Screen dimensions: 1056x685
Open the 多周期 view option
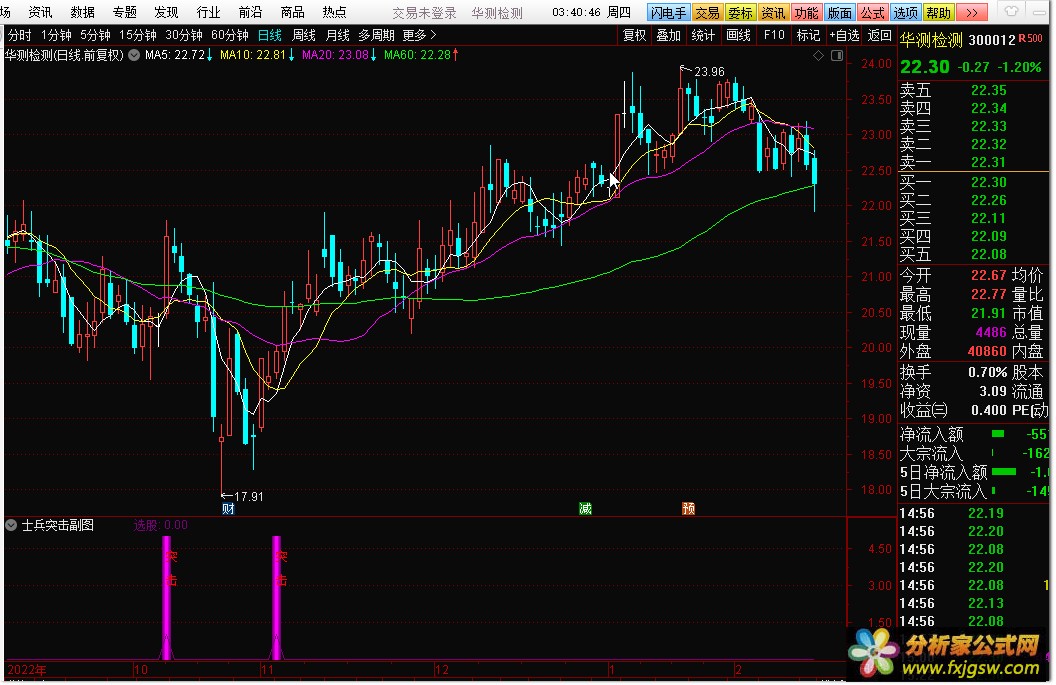click(x=376, y=35)
